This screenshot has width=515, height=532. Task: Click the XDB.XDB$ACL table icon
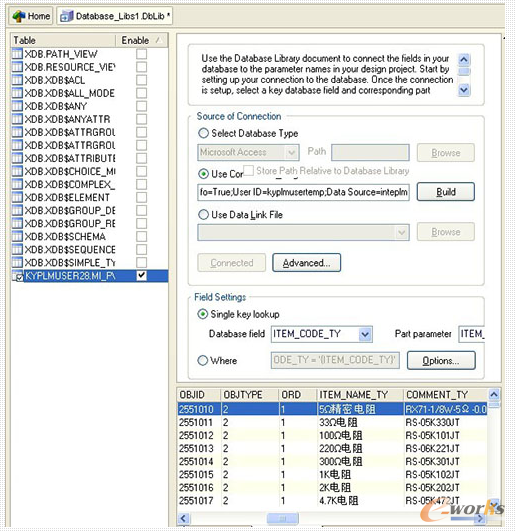coord(17,80)
